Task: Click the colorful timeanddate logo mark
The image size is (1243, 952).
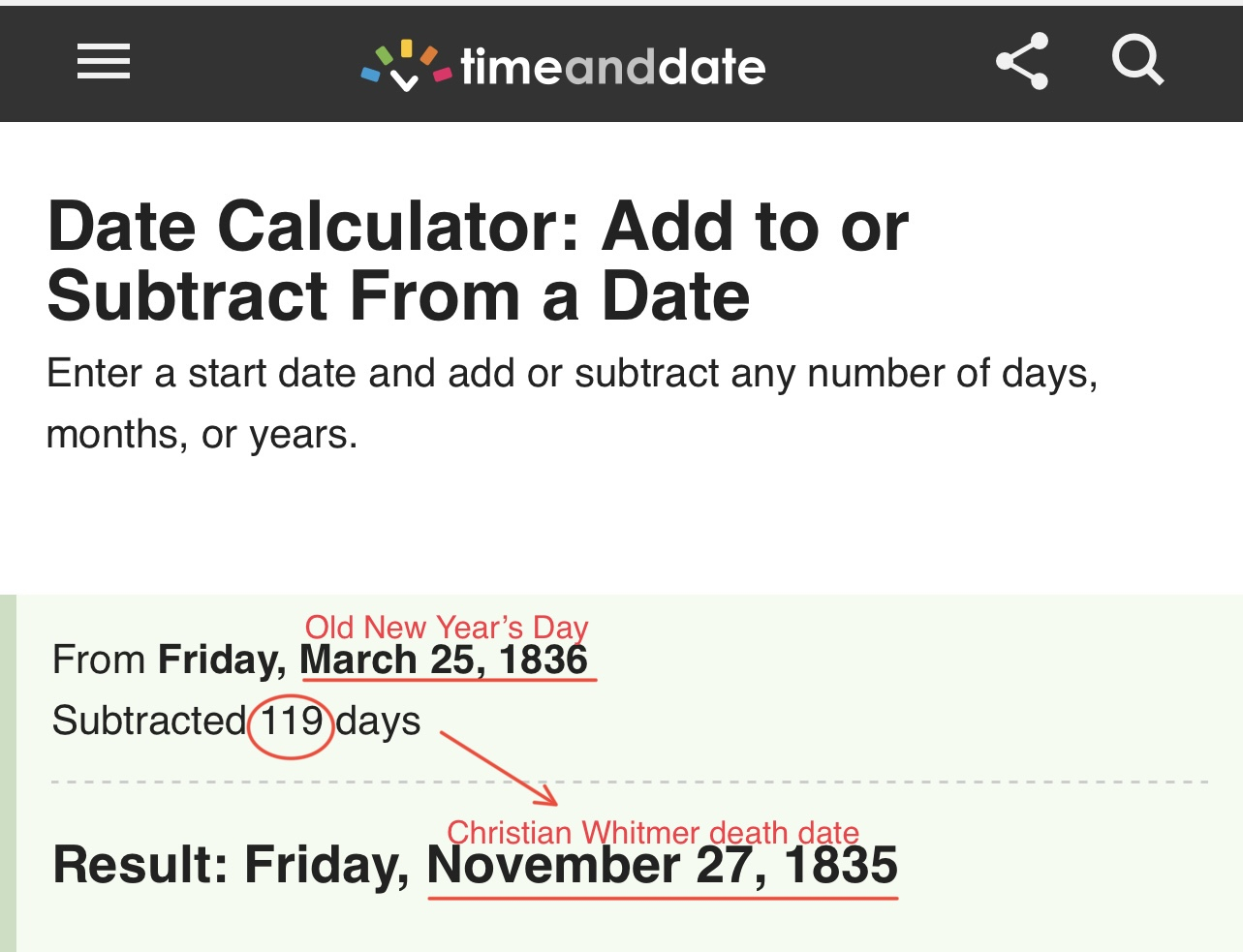Action: (406, 66)
